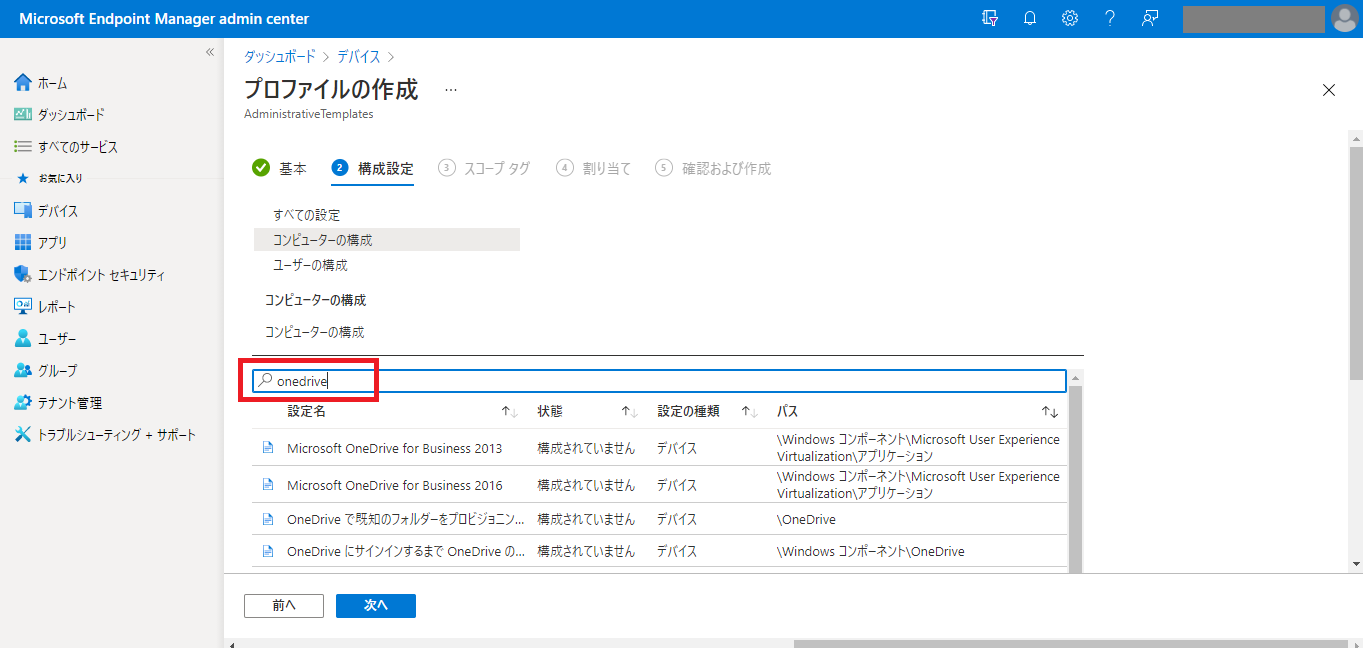Sort by the 状態 column

pos(550,411)
